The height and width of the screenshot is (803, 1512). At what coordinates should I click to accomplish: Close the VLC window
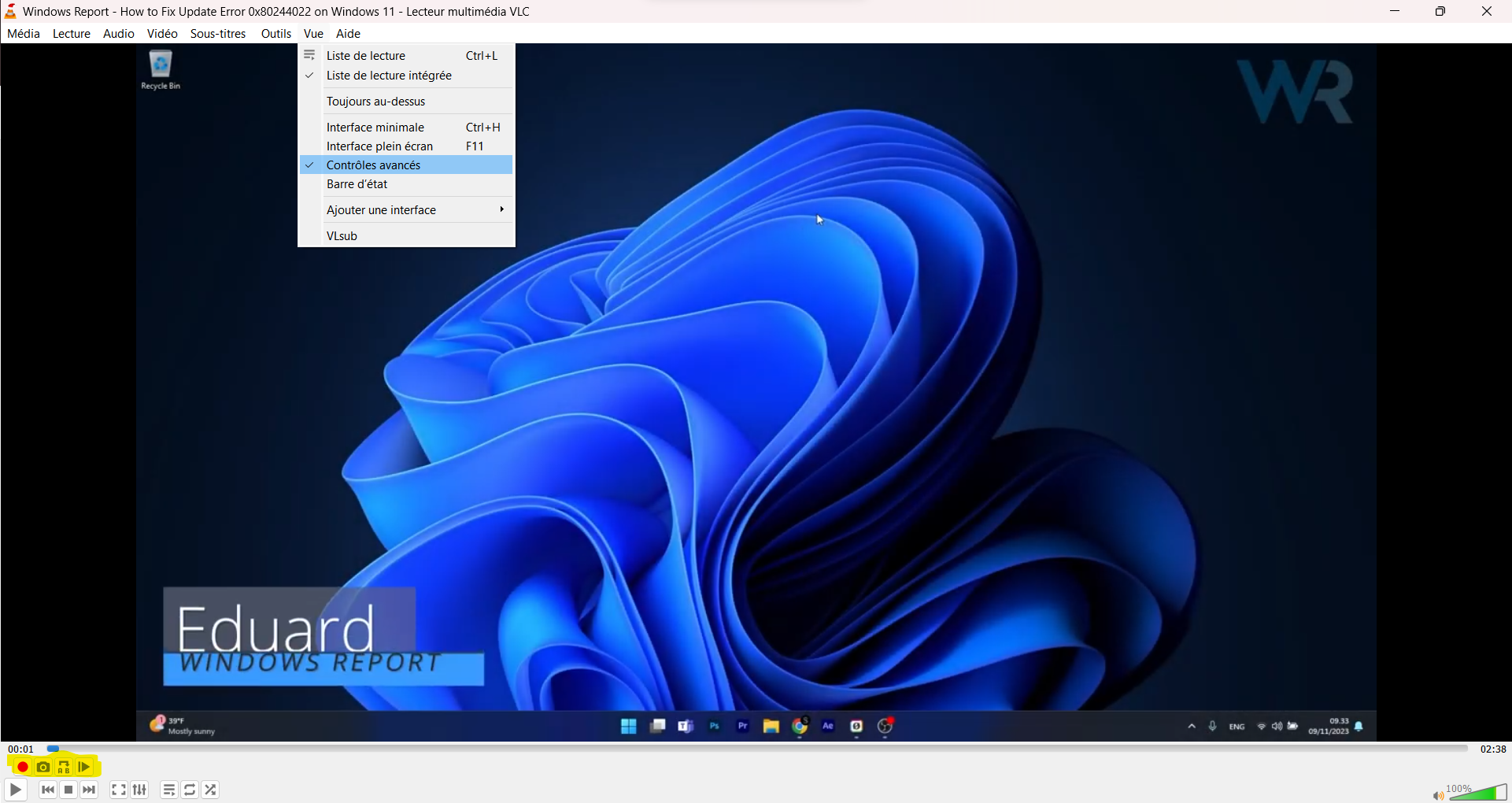(1487, 11)
